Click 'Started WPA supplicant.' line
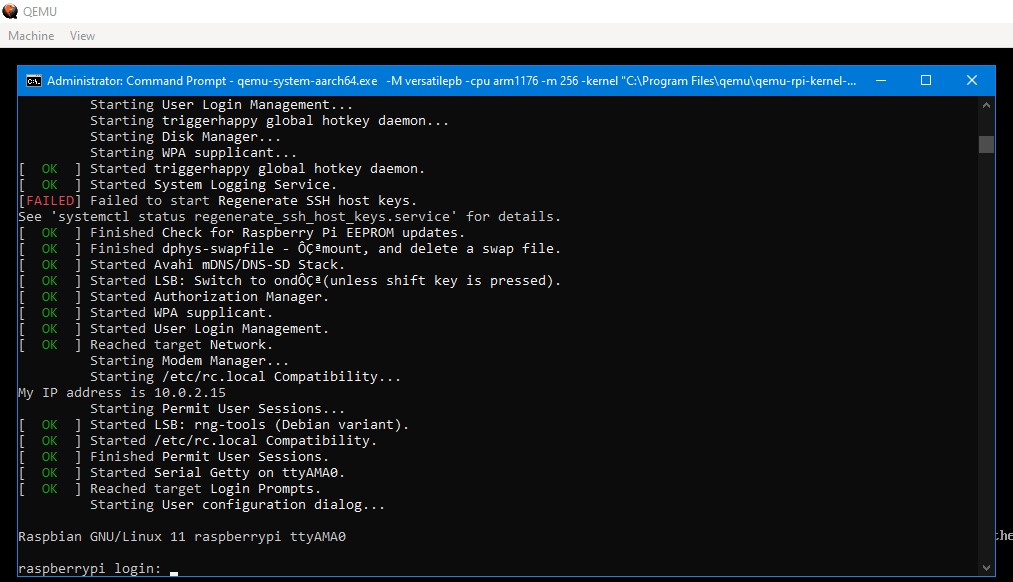This screenshot has height=582, width=1013. 182,313
